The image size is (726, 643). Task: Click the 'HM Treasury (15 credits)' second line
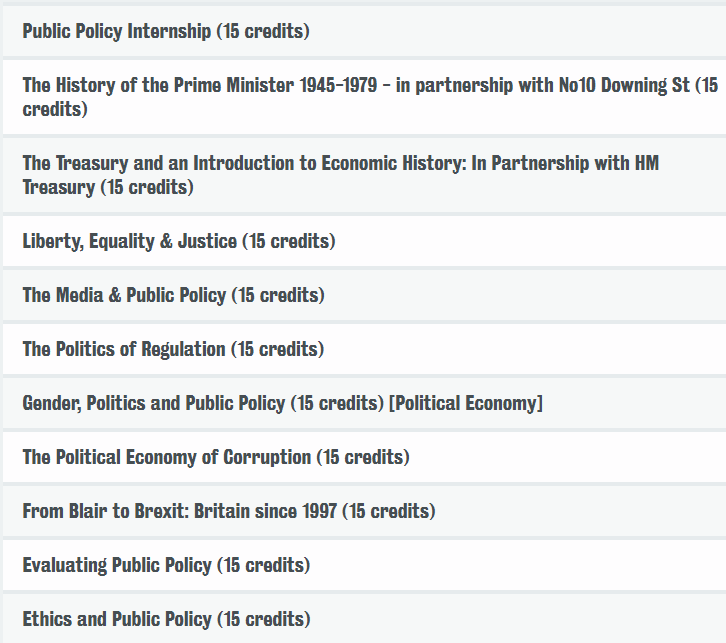pos(108,187)
